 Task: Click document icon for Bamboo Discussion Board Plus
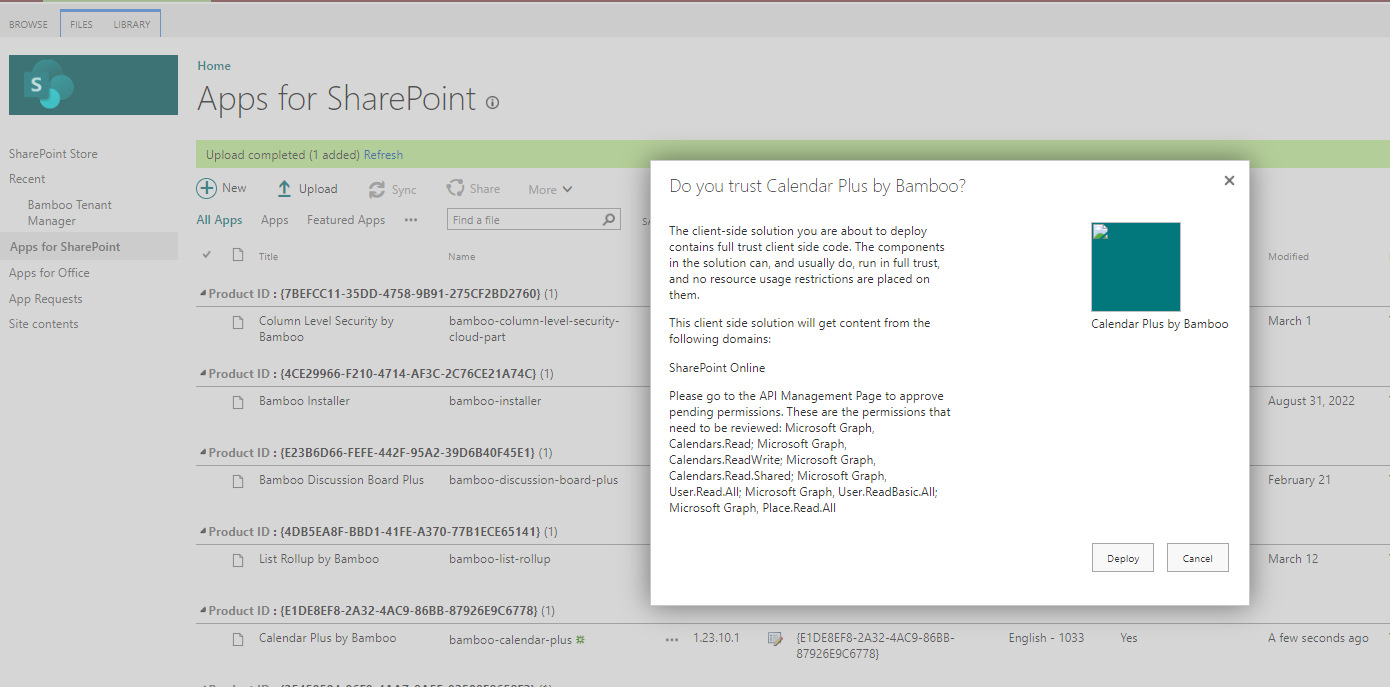(238, 481)
